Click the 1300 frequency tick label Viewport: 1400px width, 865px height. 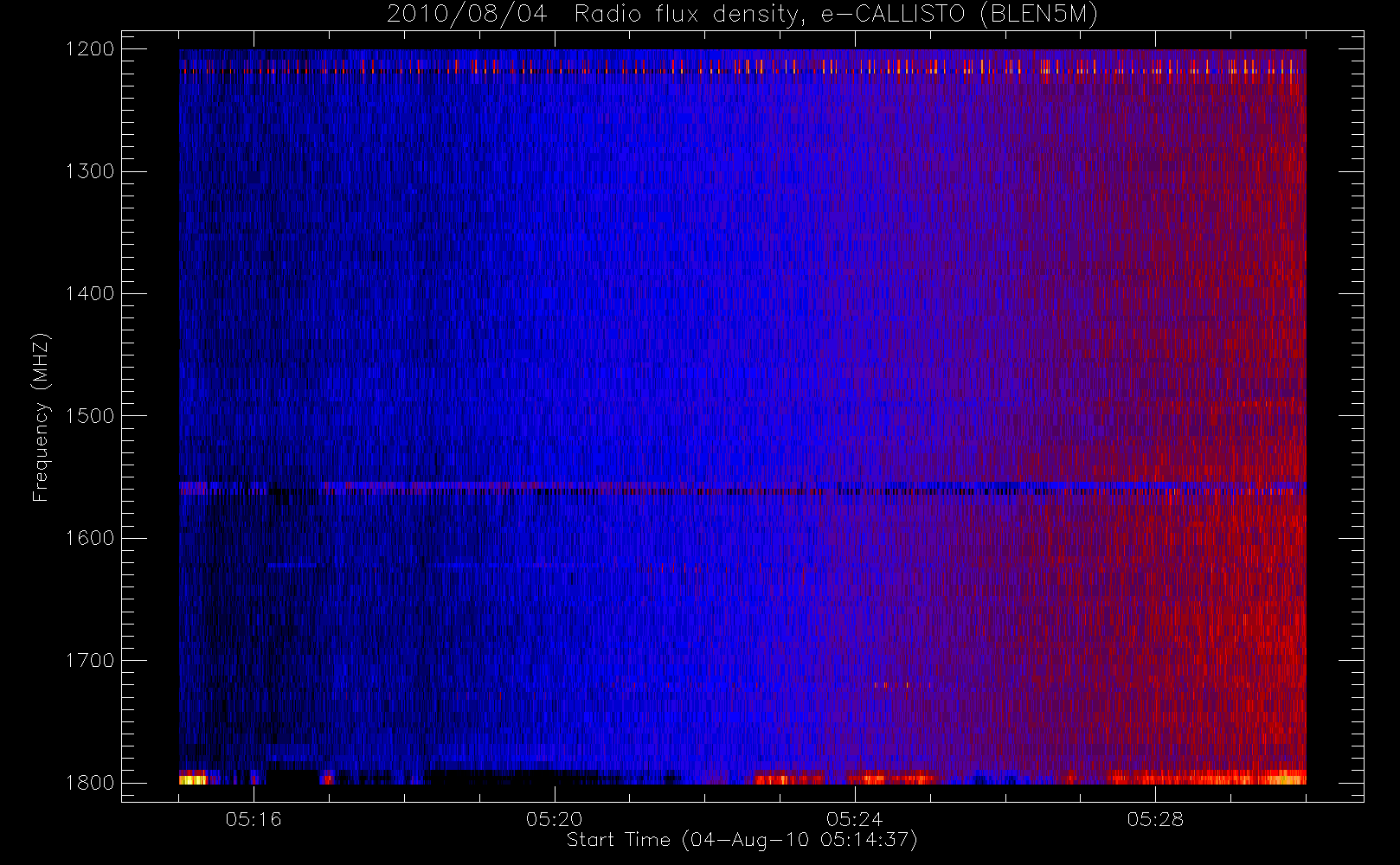click(x=90, y=171)
